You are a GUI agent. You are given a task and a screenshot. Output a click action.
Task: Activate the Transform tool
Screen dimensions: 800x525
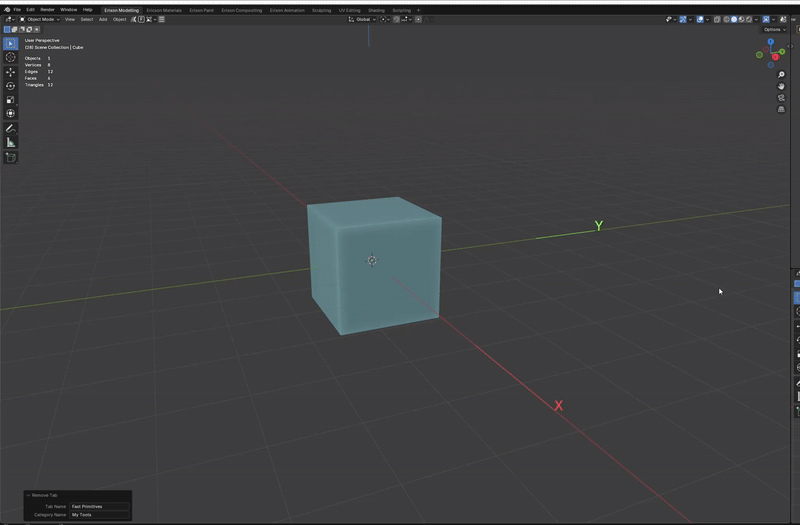point(10,113)
